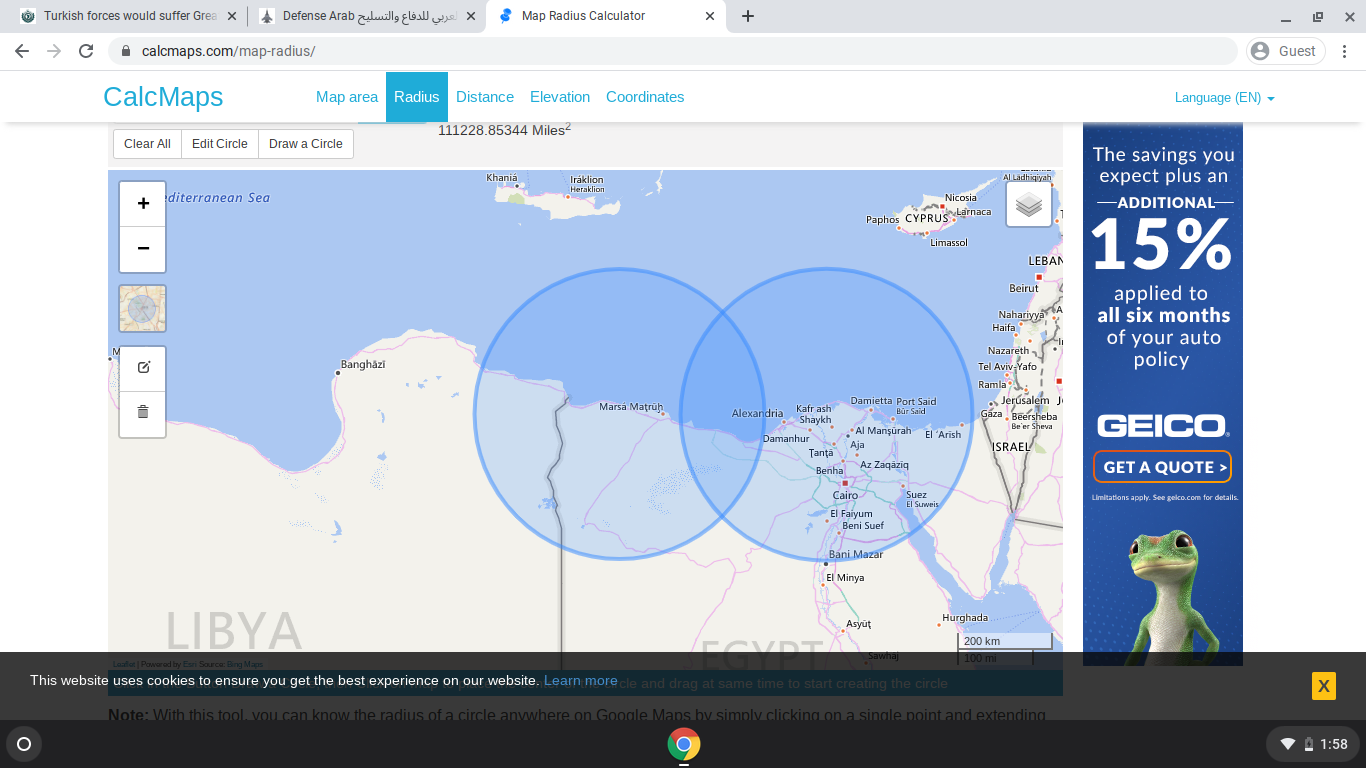Click the Beirut label on map
1366x768 pixels.
[1024, 288]
